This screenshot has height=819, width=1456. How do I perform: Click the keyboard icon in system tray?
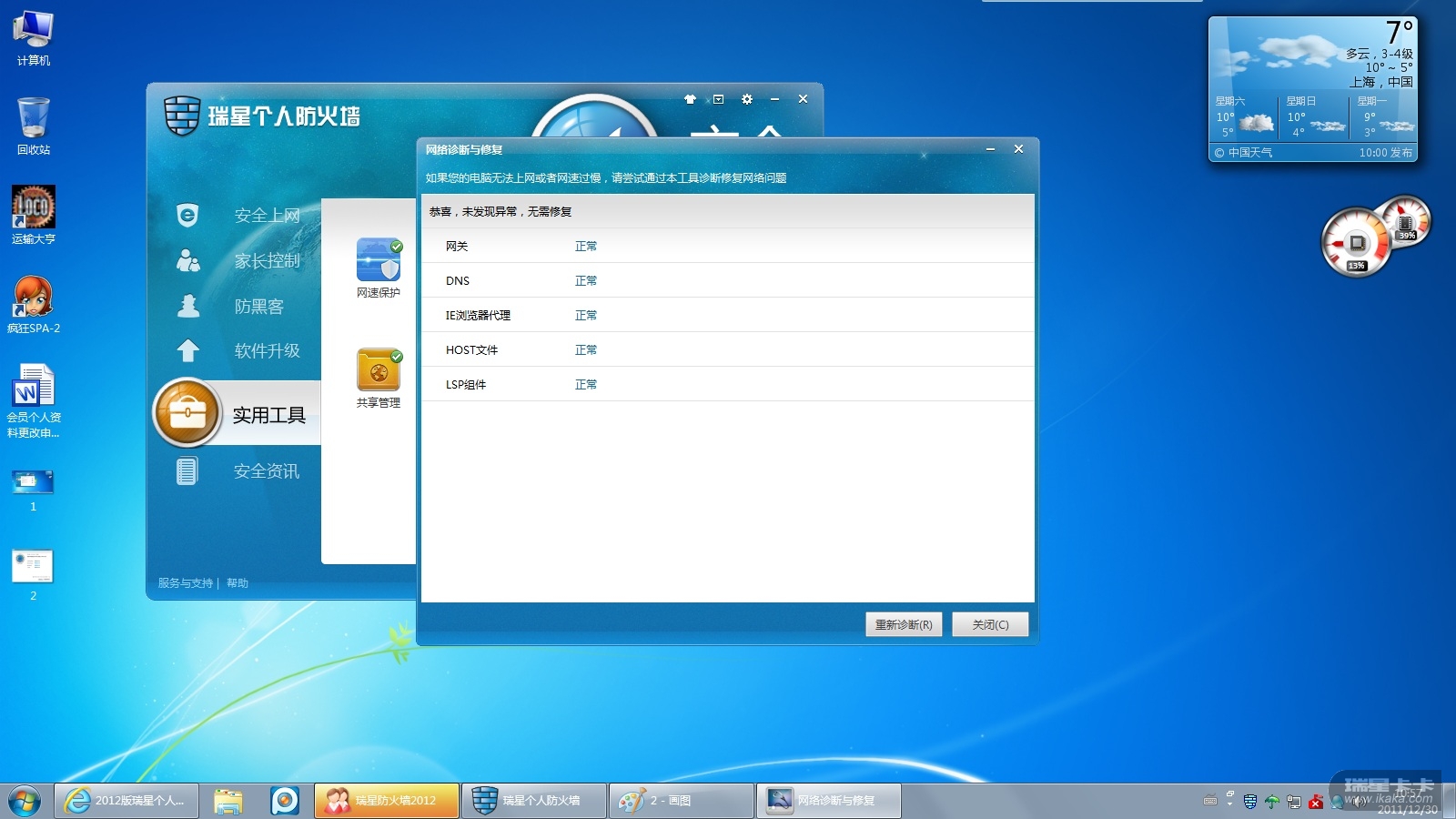point(1210,801)
